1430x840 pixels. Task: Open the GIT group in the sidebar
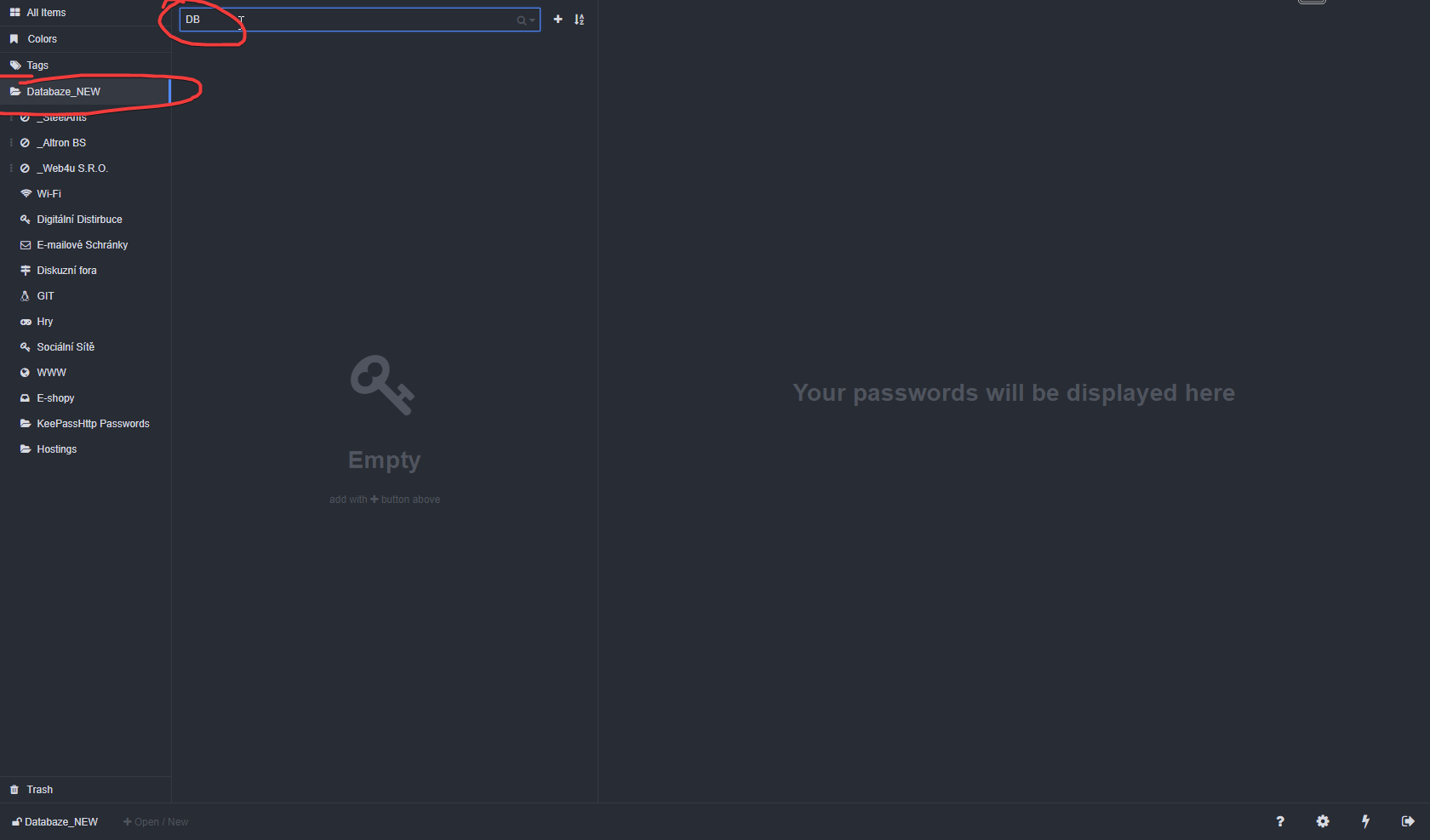click(47, 295)
